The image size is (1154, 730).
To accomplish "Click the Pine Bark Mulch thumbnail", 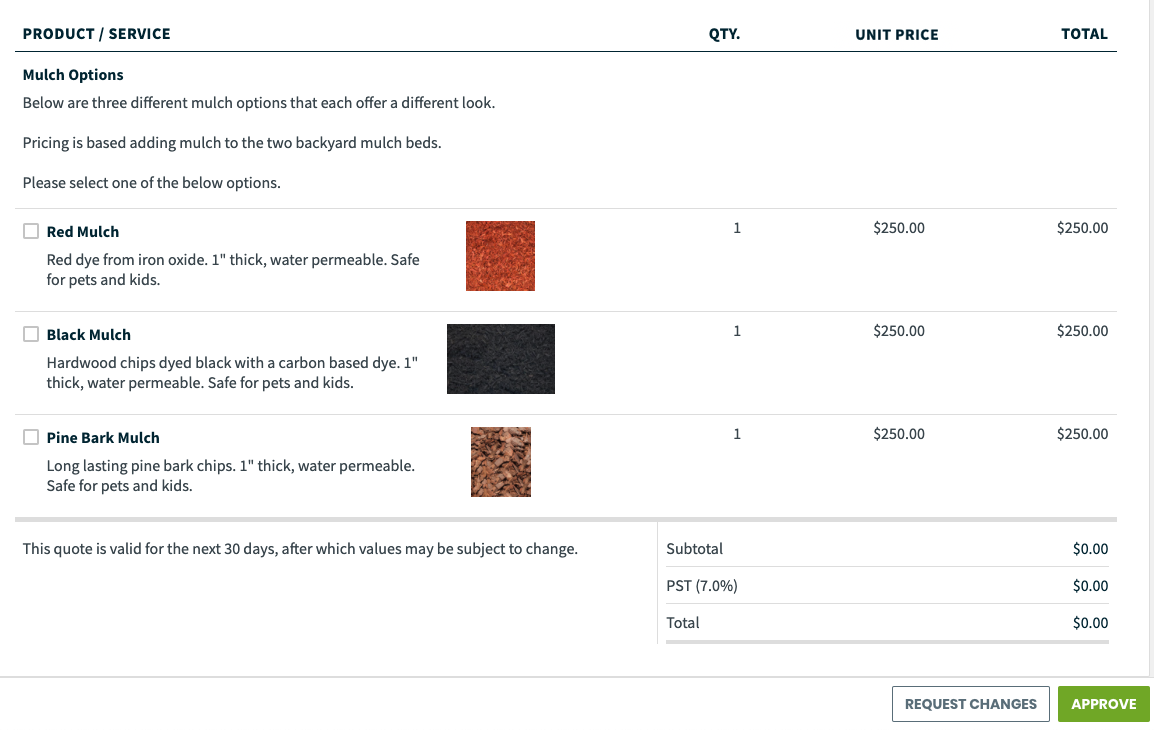I will (500, 461).
